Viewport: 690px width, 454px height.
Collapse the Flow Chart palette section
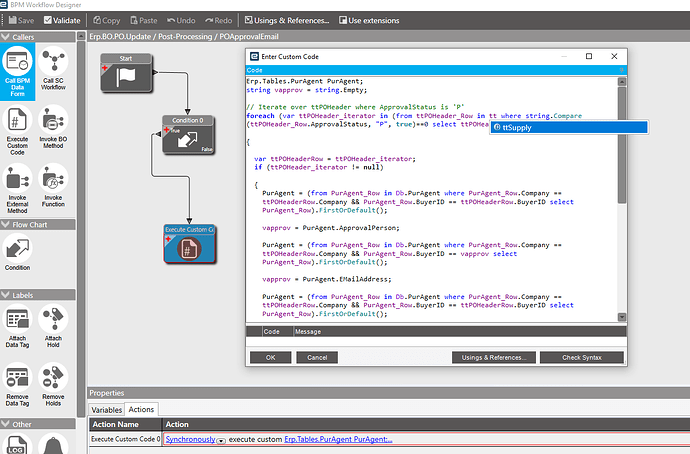coord(6,225)
